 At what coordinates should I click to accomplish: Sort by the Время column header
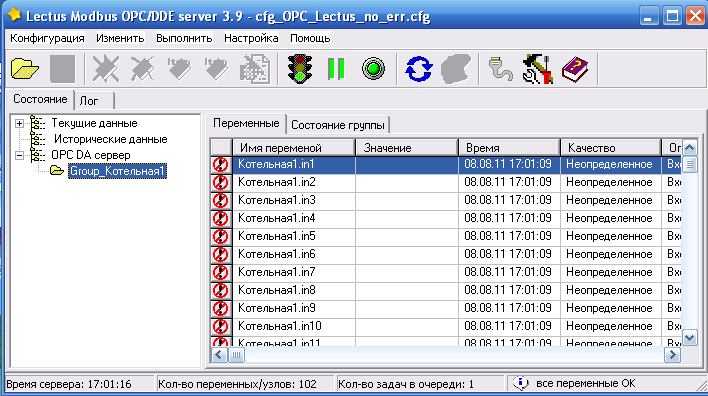509,148
